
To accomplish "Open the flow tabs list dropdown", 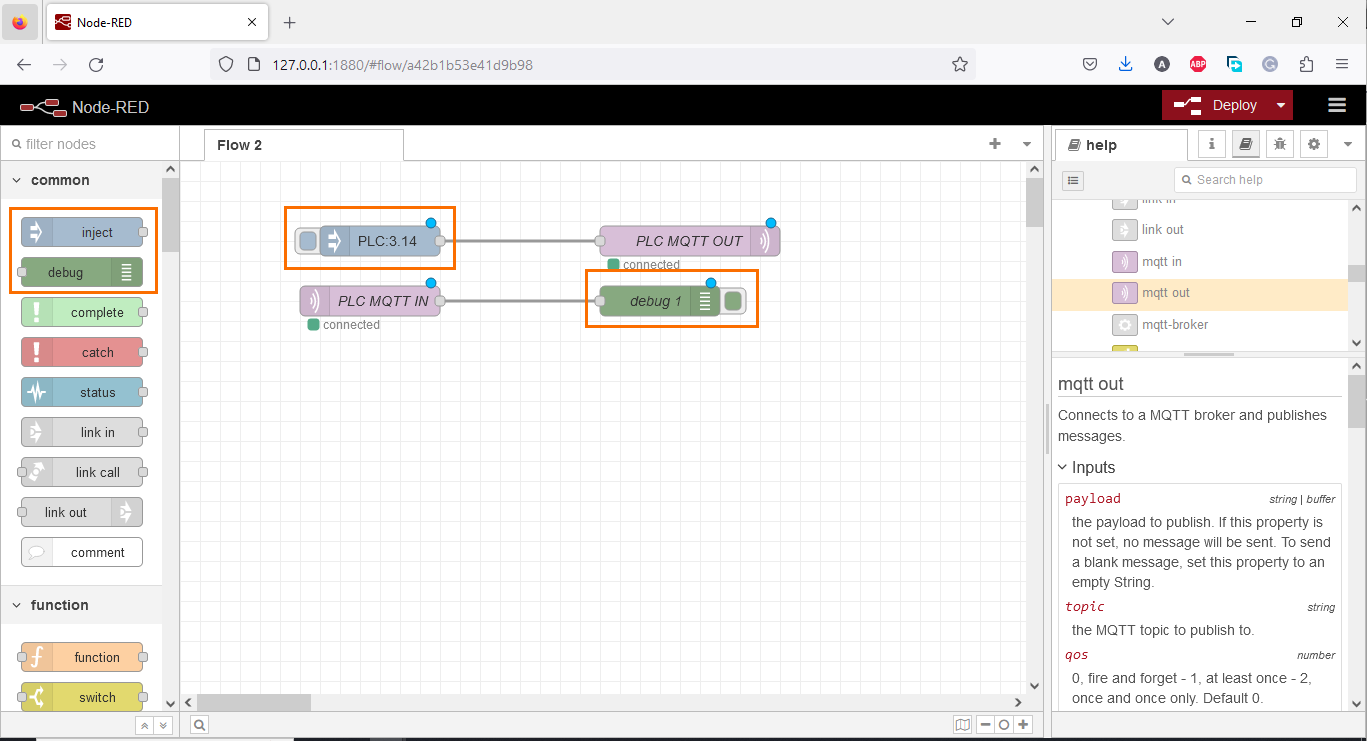I will click(x=1027, y=144).
